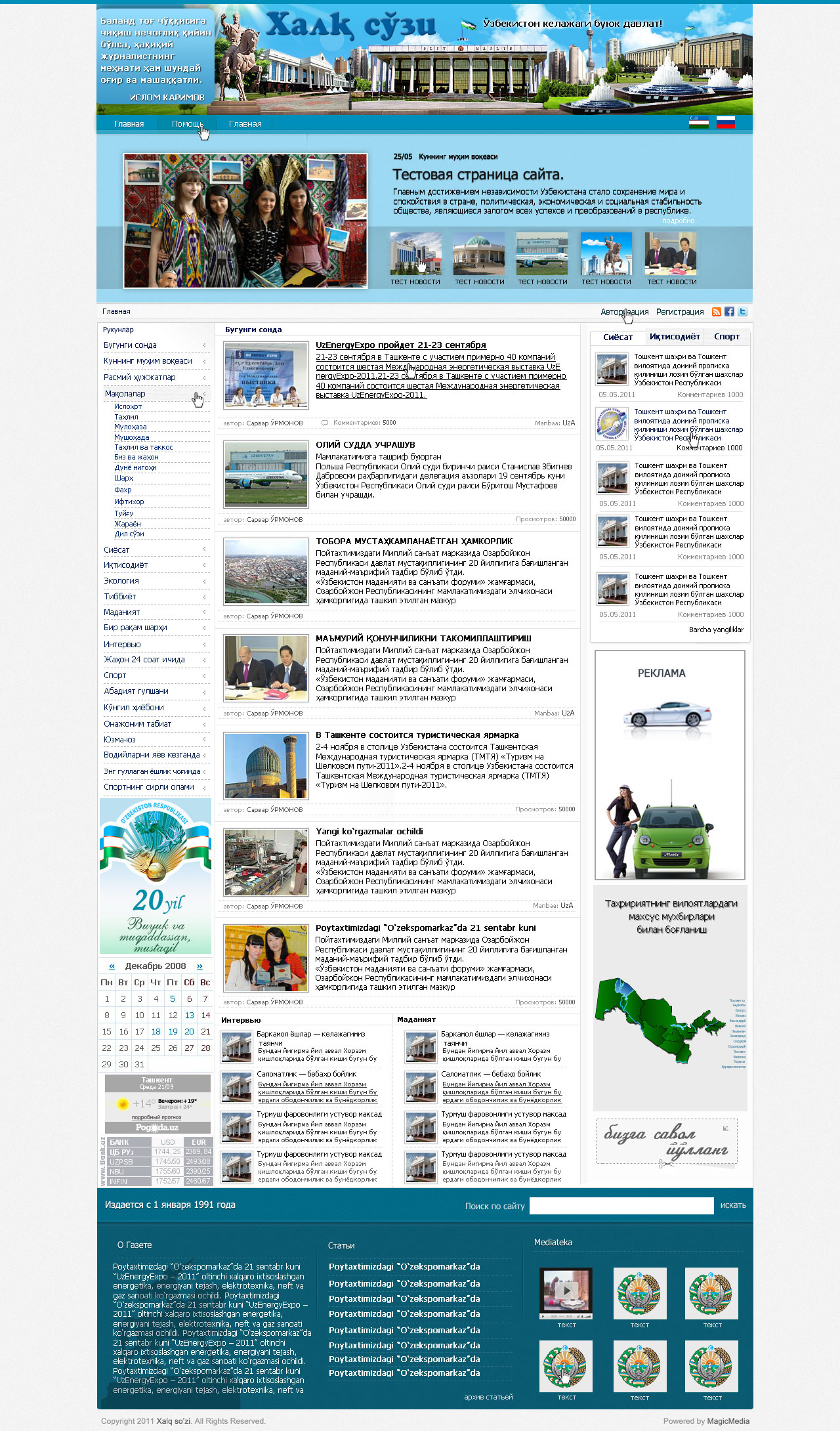Screen dimensions: 840x1431
Task: Open the В Ташкенте состоится туристическая ярмарка headline
Action: pos(417,735)
